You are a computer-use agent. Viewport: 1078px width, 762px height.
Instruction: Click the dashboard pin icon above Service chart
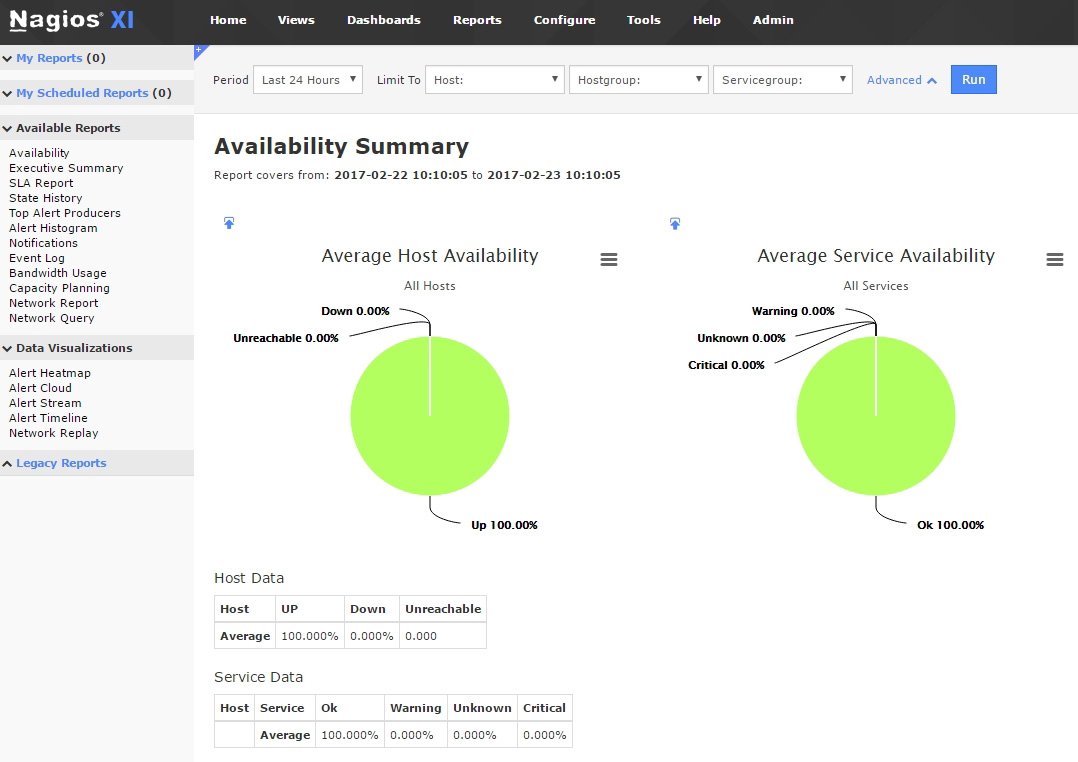(675, 223)
